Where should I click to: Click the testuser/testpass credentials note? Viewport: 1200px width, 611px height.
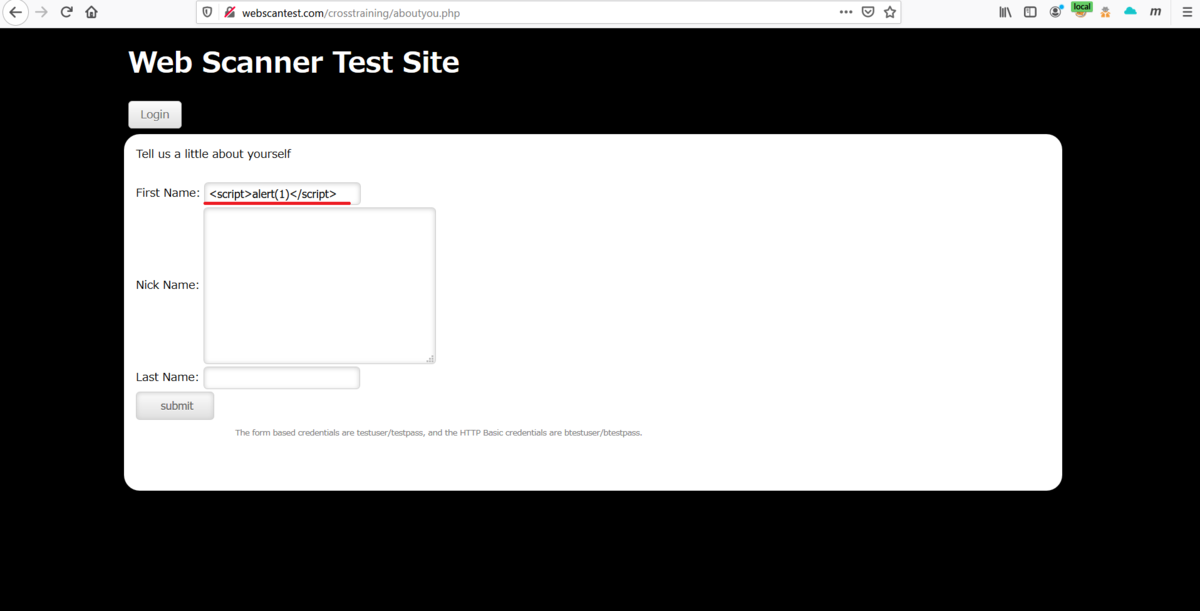pos(438,433)
